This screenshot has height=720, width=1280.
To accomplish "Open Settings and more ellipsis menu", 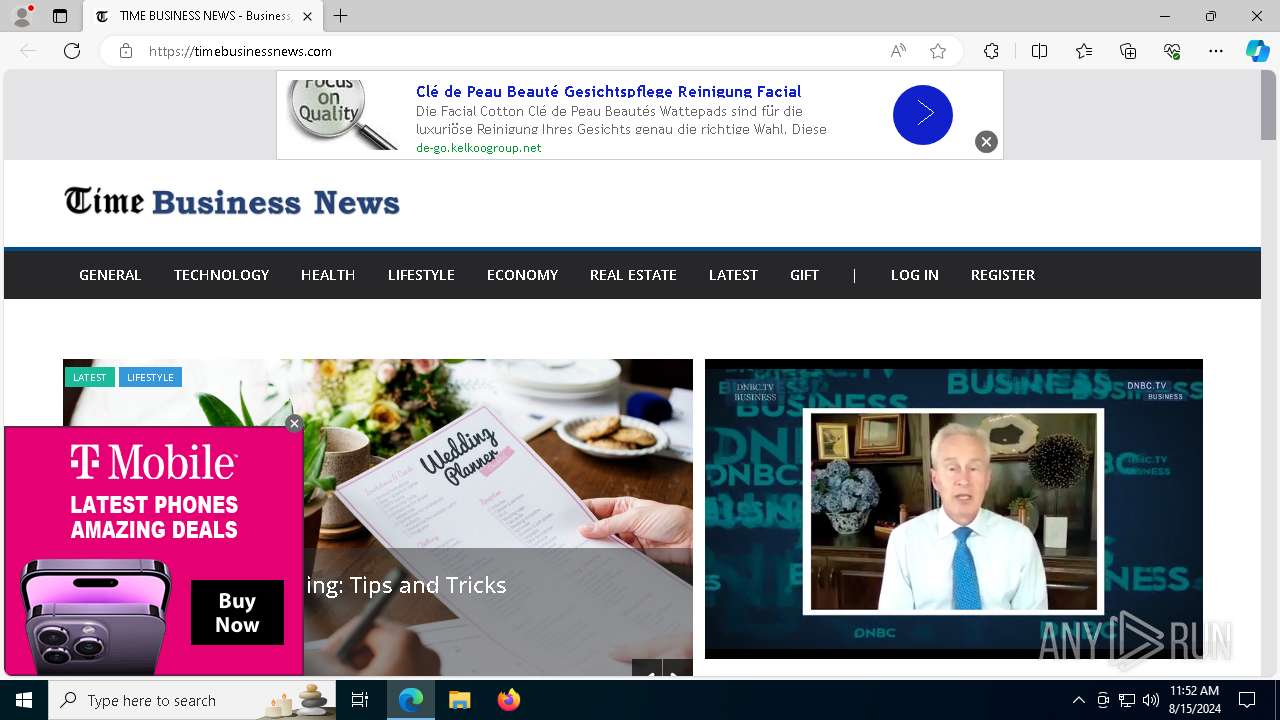I will [1216, 51].
